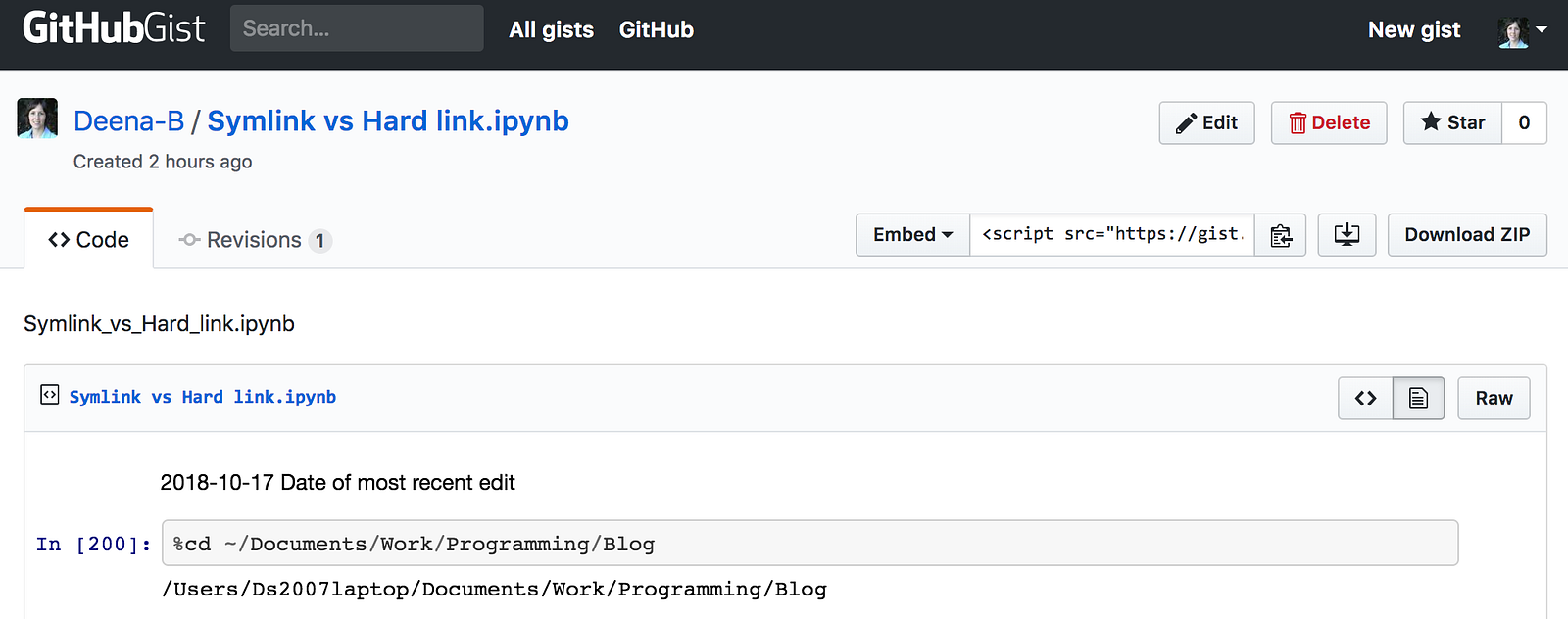Expand the Embed dropdown
Viewport: 1568px width, 619px height.
pyautogui.click(x=912, y=235)
